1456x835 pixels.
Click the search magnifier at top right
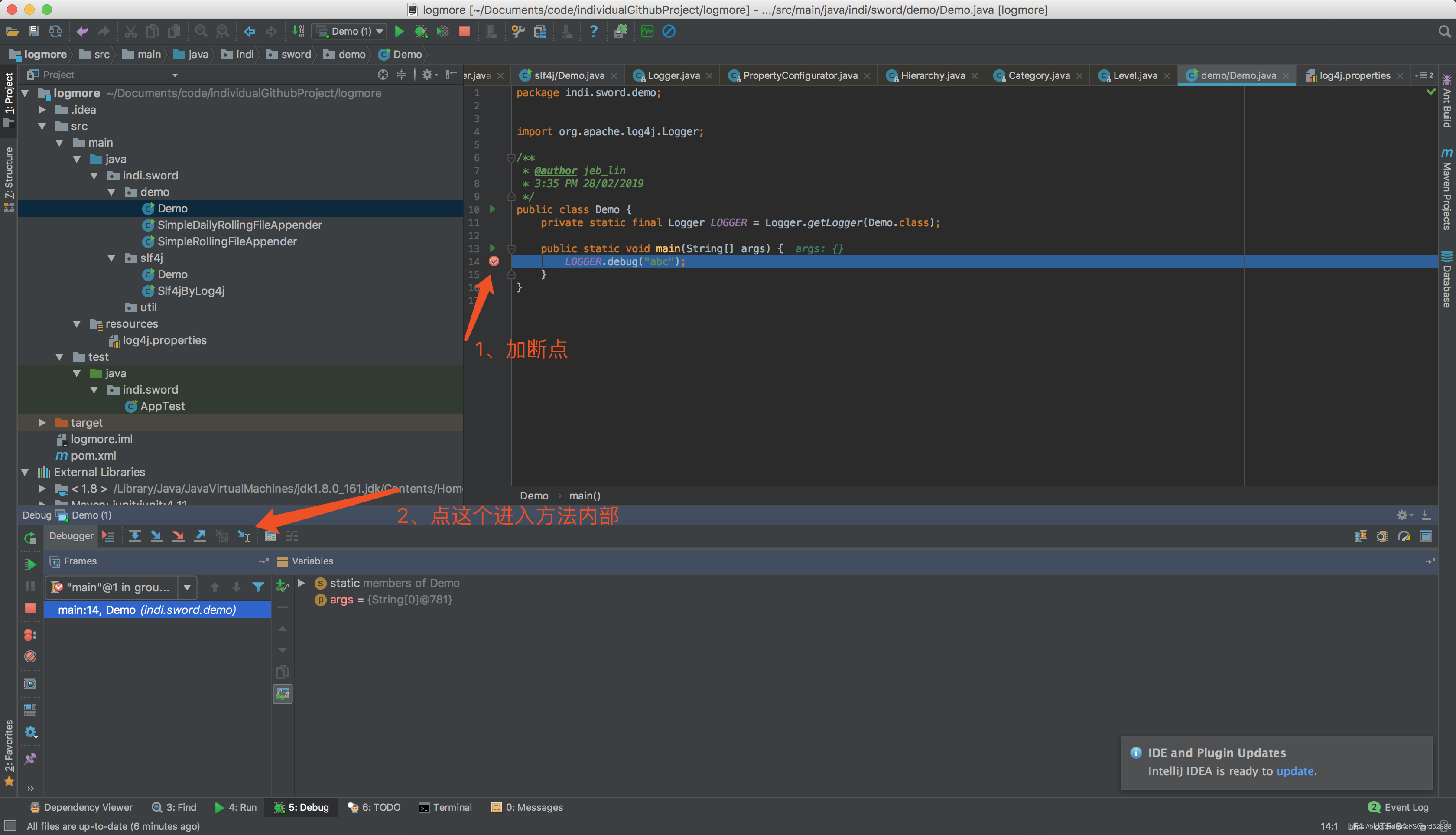[1444, 32]
